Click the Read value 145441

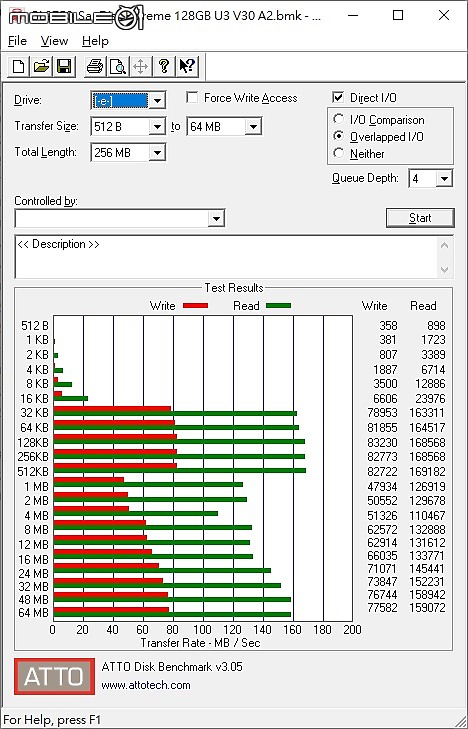click(427, 569)
